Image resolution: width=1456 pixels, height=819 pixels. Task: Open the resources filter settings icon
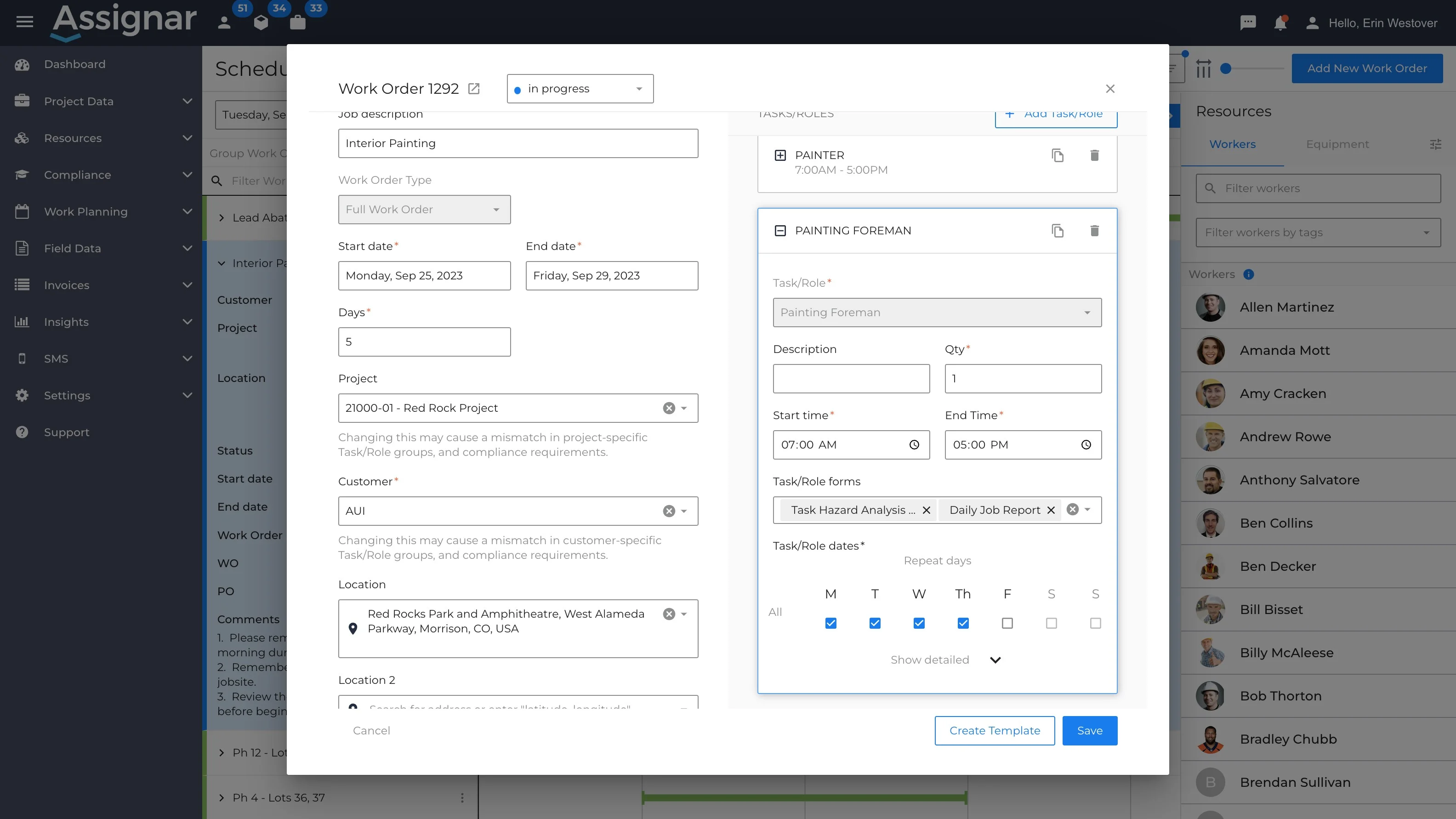pos(1435,145)
